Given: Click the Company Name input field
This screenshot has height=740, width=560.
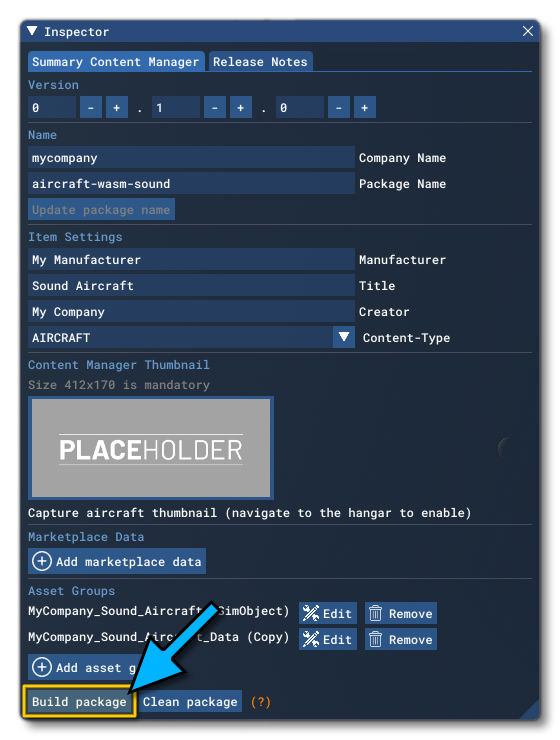Looking at the screenshot, I should [191, 158].
